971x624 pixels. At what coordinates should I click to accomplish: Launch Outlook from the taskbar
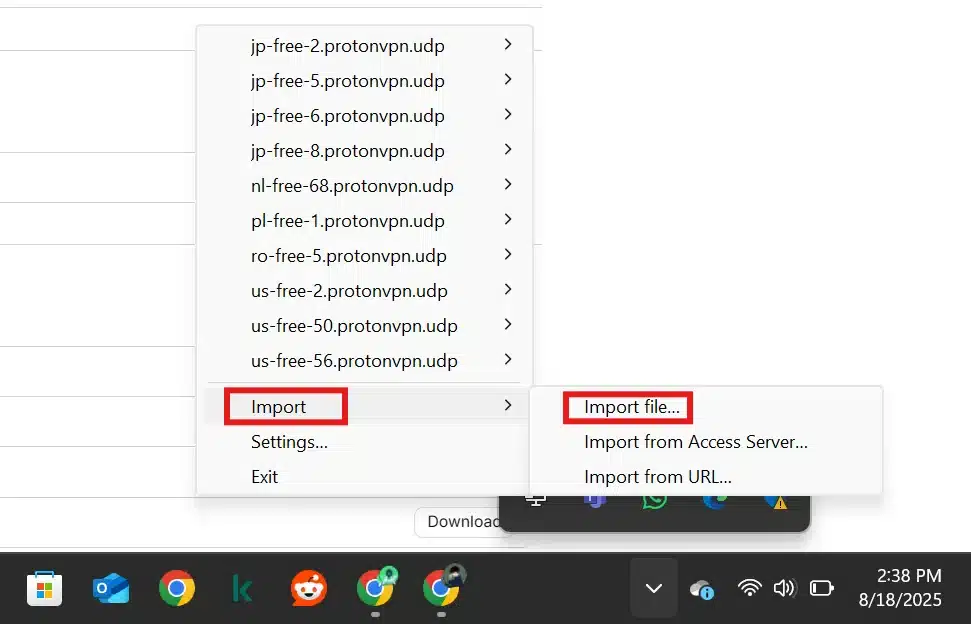pyautogui.click(x=111, y=588)
